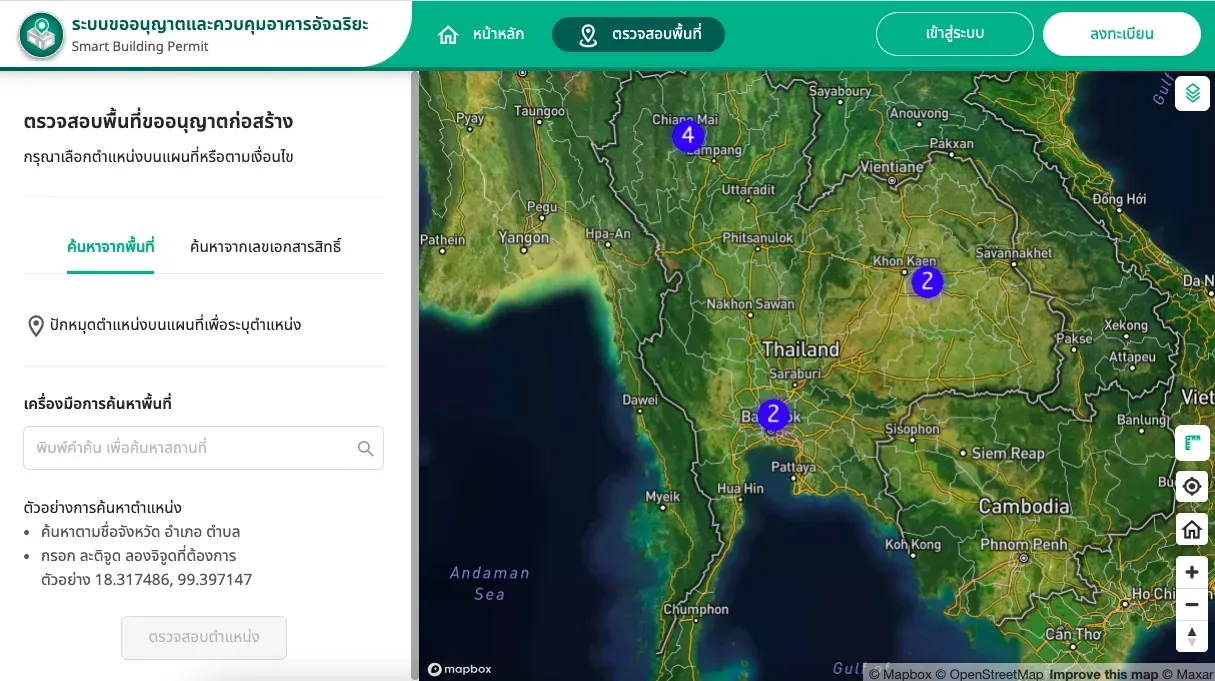This screenshot has height=681, width=1215.
Task: Click the Smart Building Permit logo
Action: tap(40, 34)
